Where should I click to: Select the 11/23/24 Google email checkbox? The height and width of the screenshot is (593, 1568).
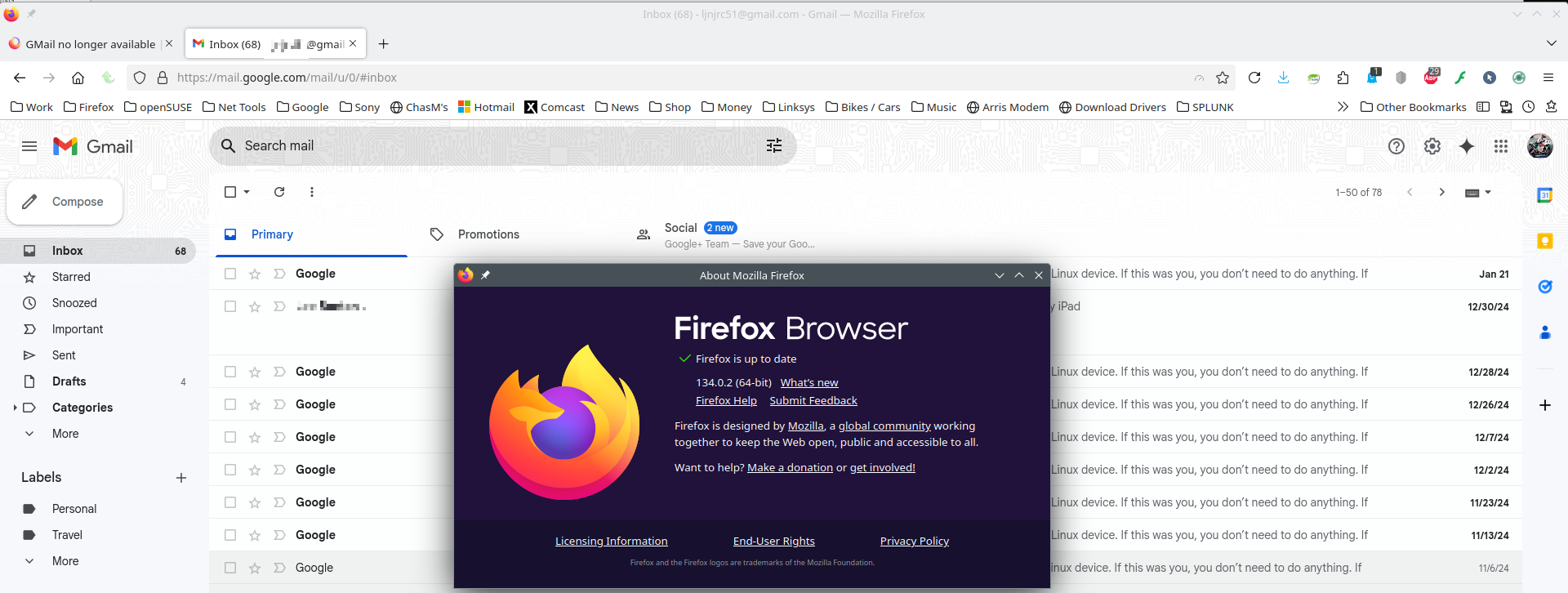(230, 502)
